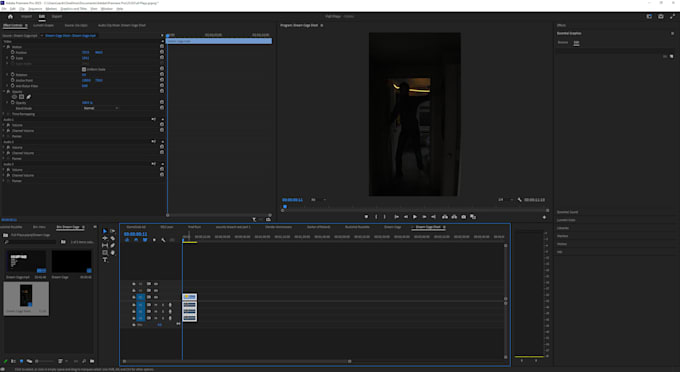The width and height of the screenshot is (680, 372).
Task: Open Program monitor Button Editor plus
Action: [544, 217]
